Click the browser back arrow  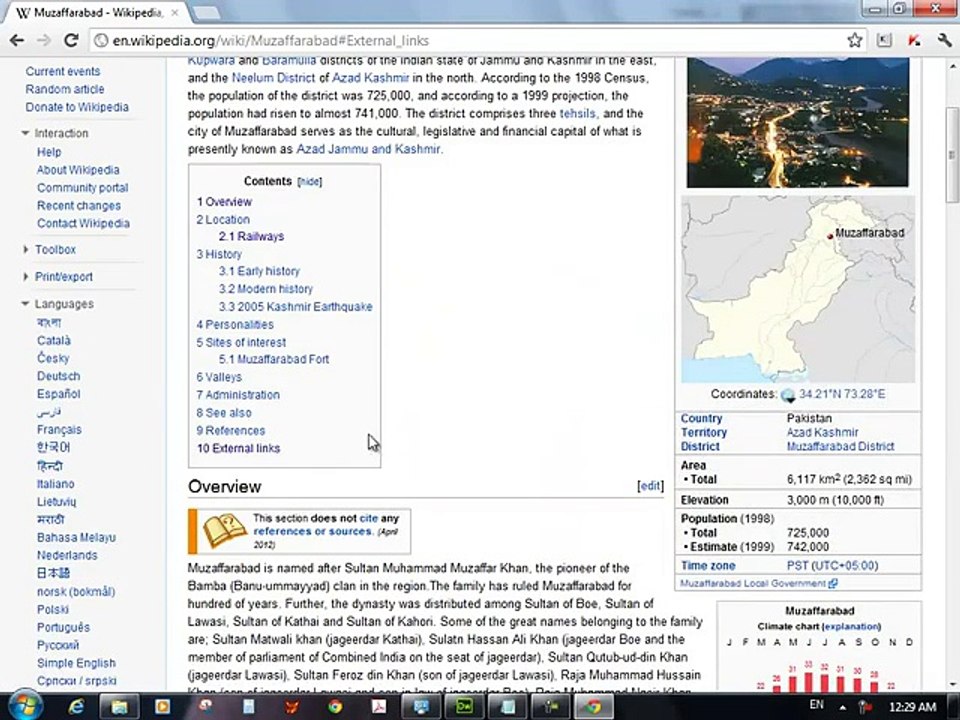(17, 41)
